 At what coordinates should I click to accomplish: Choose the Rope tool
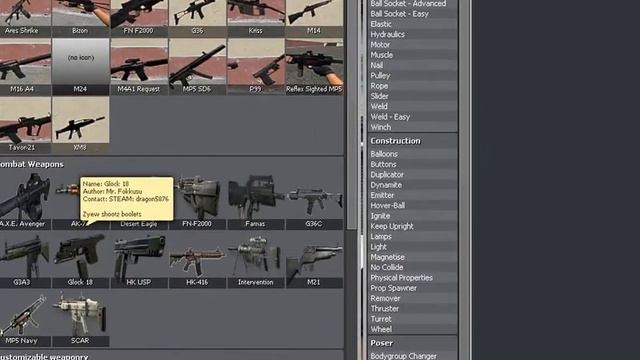tap(412, 86)
